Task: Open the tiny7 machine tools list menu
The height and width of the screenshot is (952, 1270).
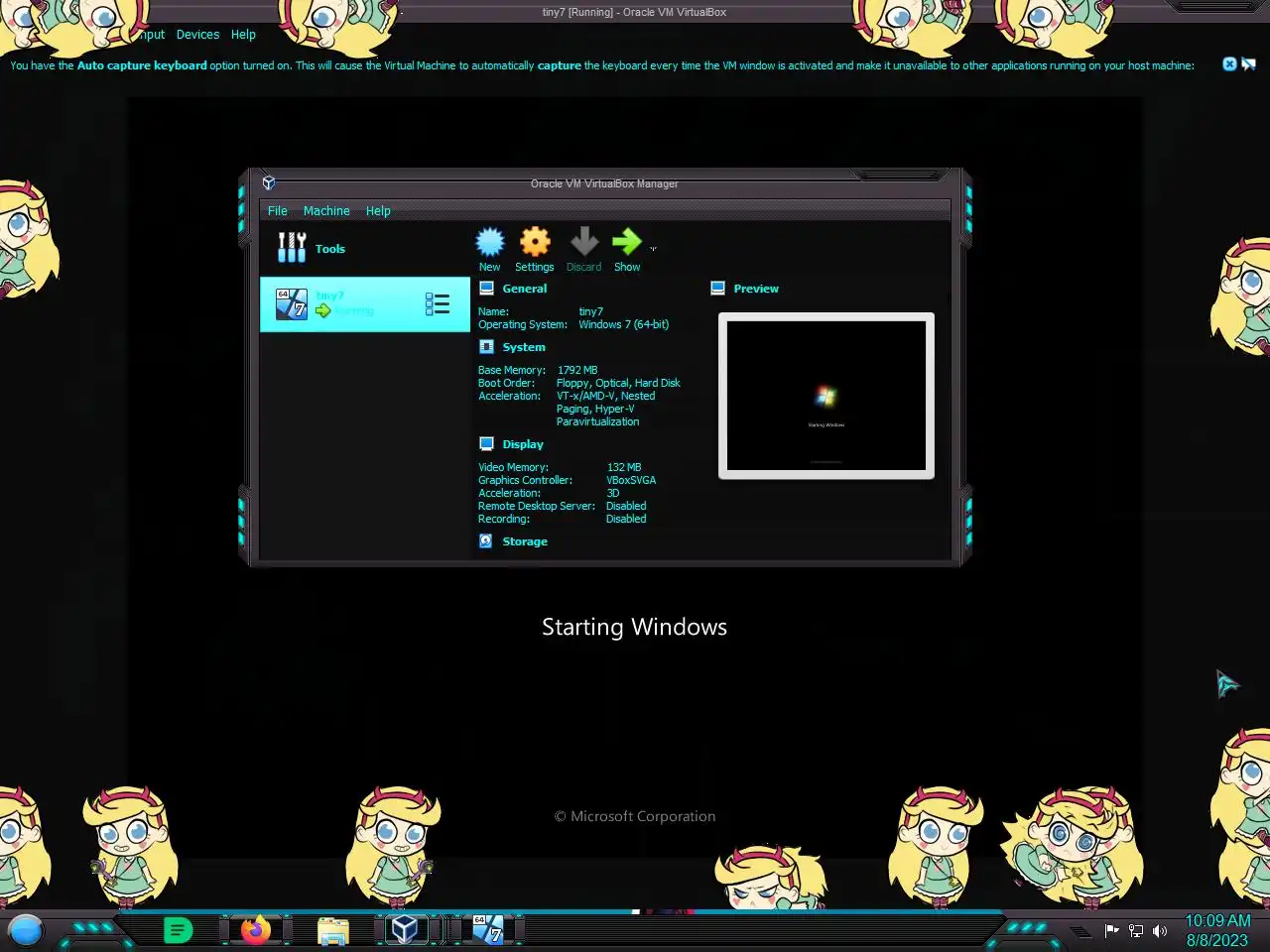Action: tap(438, 303)
